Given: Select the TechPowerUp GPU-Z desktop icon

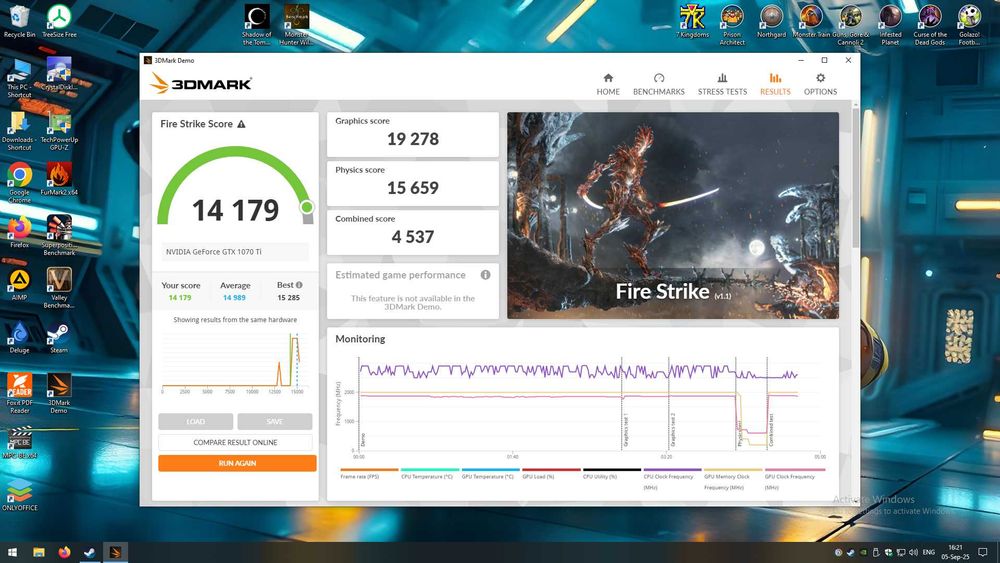Looking at the screenshot, I should 59,132.
